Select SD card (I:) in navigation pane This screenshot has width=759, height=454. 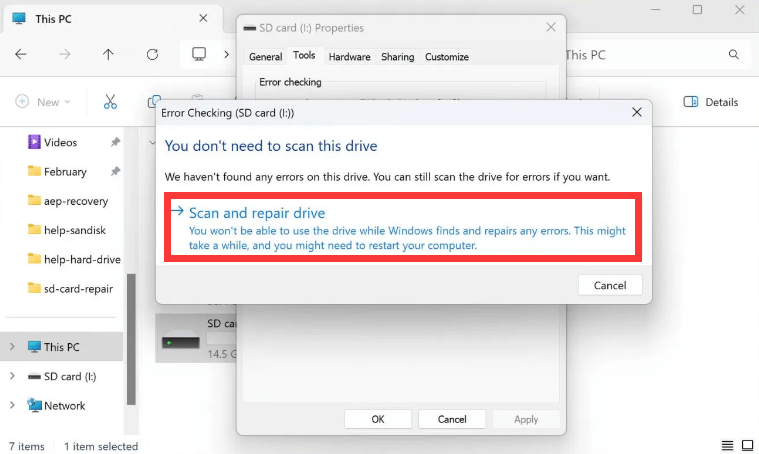70,376
